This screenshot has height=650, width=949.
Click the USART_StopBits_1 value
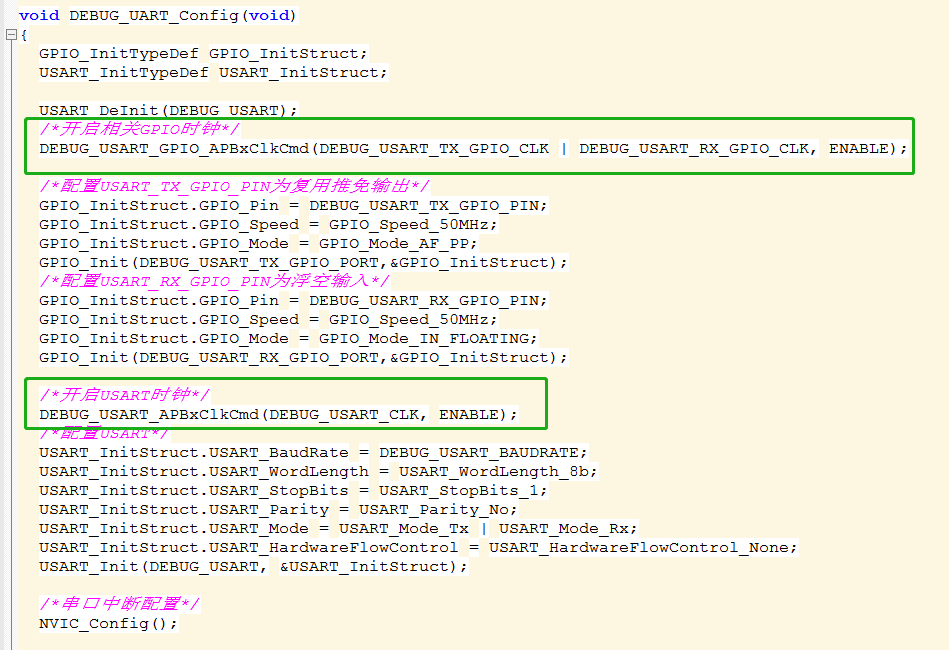click(463, 490)
